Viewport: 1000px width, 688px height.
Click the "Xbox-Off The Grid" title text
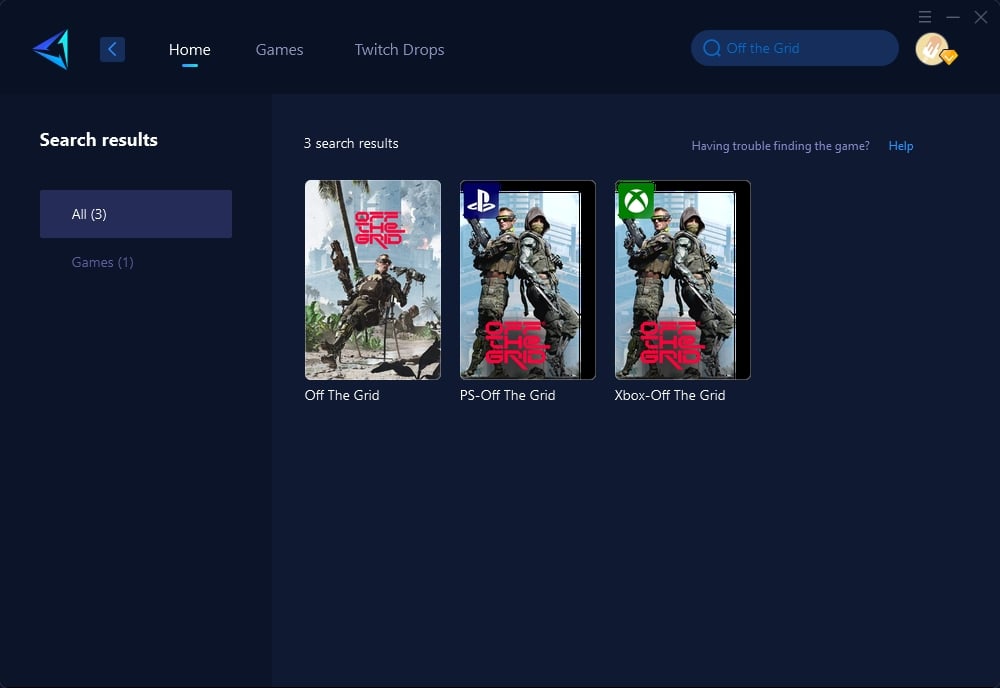click(670, 395)
